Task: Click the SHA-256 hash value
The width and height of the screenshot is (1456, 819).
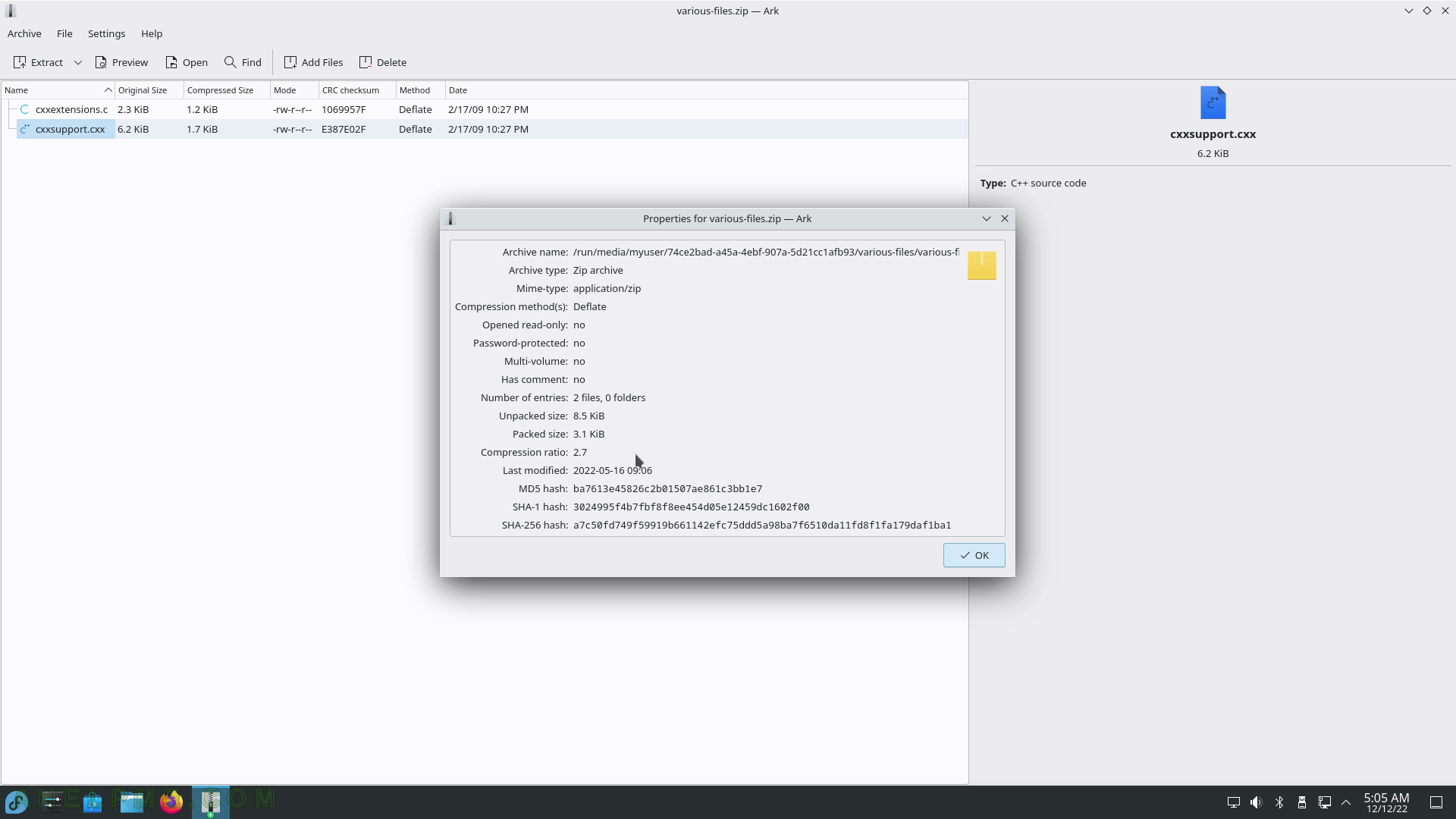Action: [x=762, y=525]
